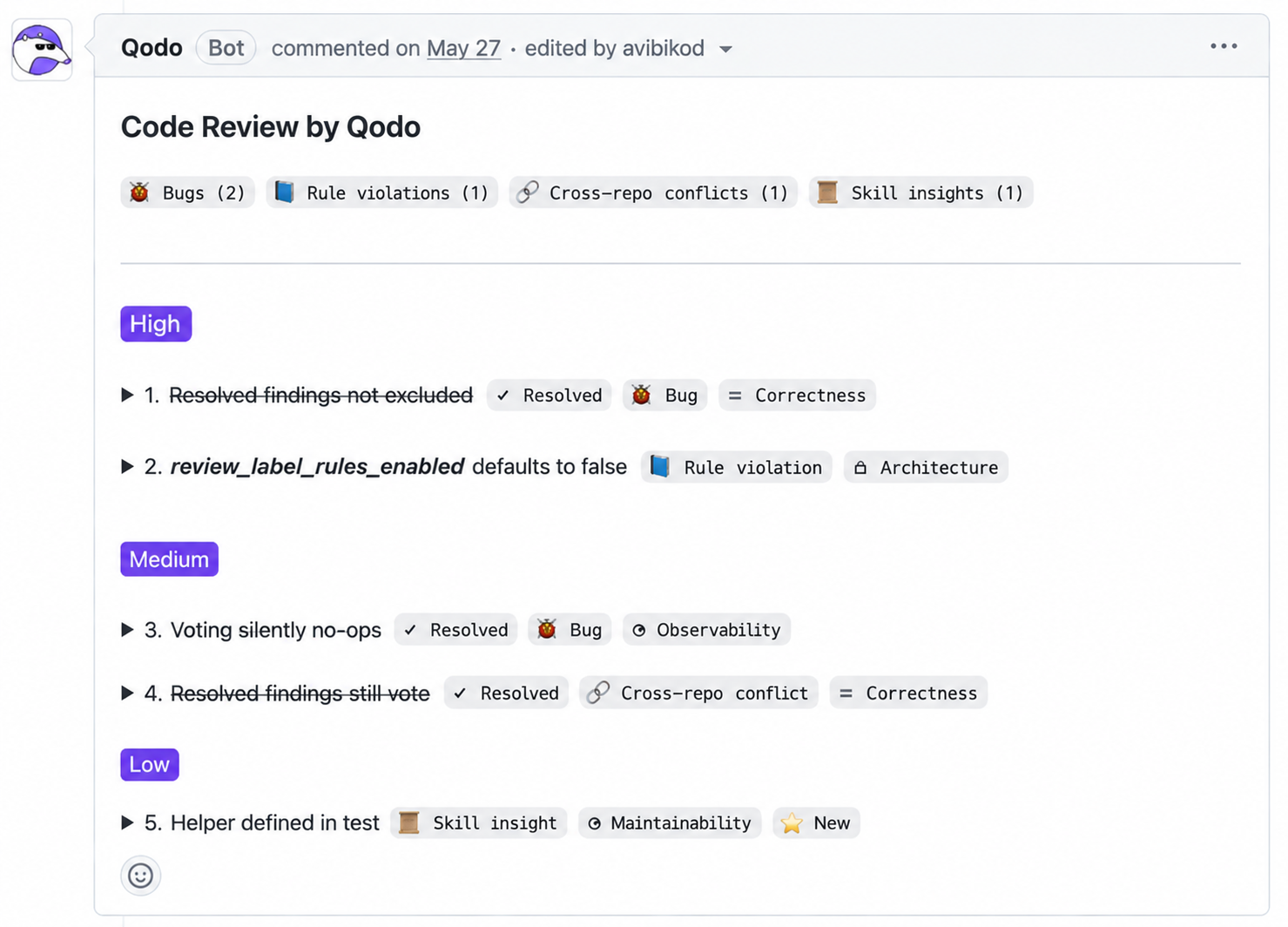Image resolution: width=1288 pixels, height=927 pixels.
Task: Click the Resolved tag on finding 4
Action: [x=506, y=693]
